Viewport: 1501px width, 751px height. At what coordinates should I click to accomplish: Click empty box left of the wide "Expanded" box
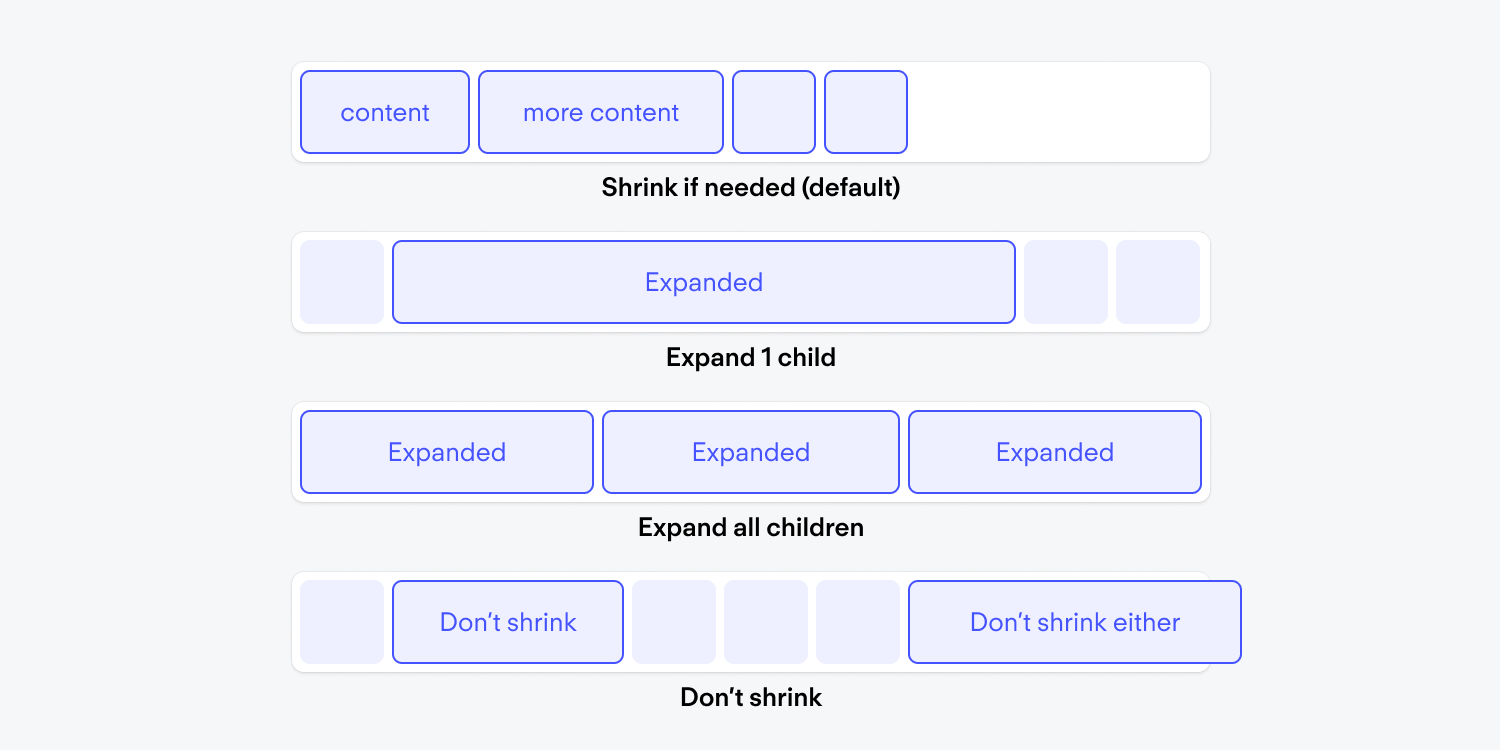point(342,282)
